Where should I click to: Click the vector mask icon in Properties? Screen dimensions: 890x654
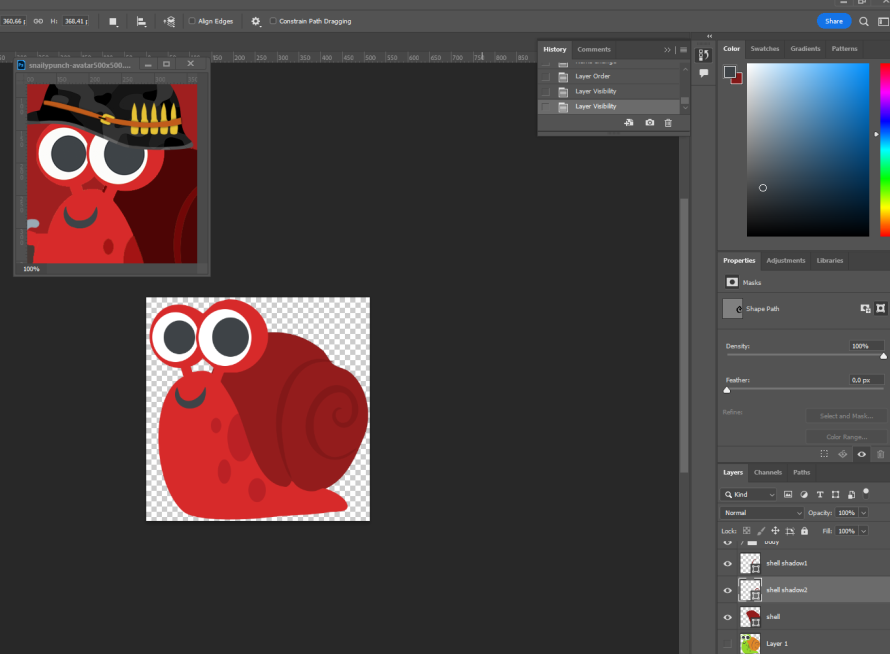(732, 282)
